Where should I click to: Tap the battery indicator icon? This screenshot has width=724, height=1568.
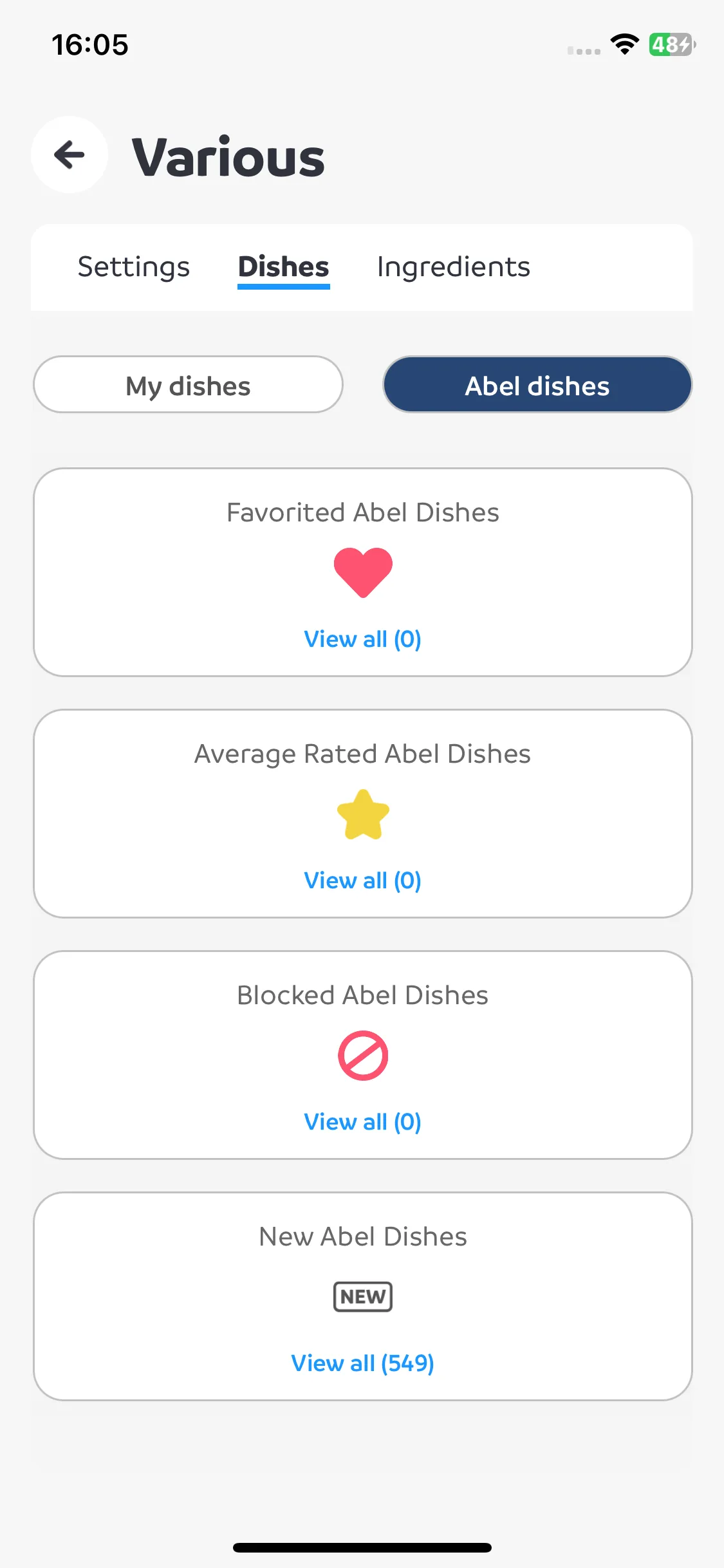pyautogui.click(x=672, y=44)
